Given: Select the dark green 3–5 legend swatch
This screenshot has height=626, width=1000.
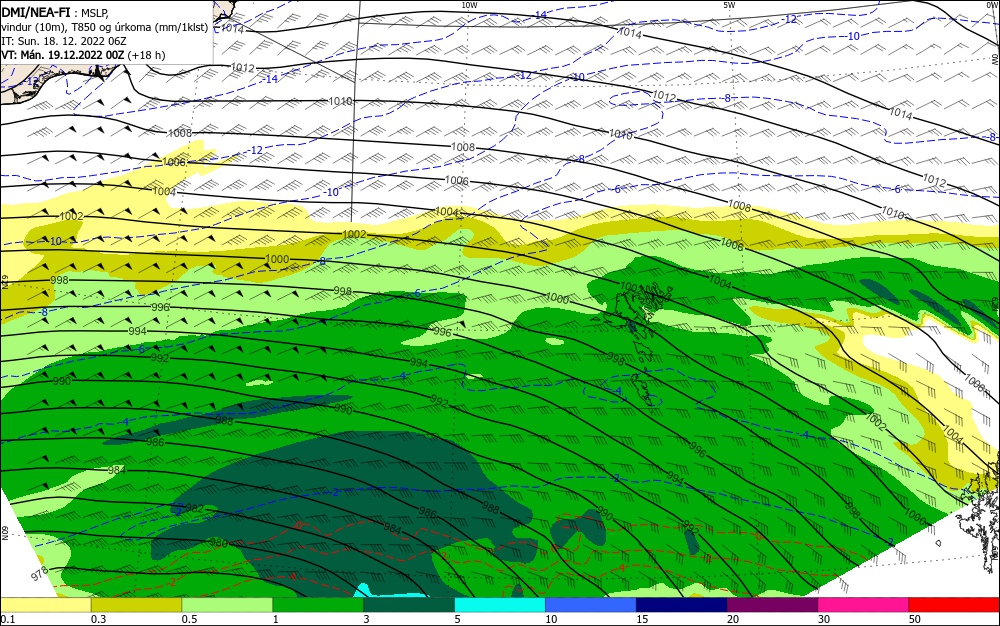Looking at the screenshot, I should (409, 605).
